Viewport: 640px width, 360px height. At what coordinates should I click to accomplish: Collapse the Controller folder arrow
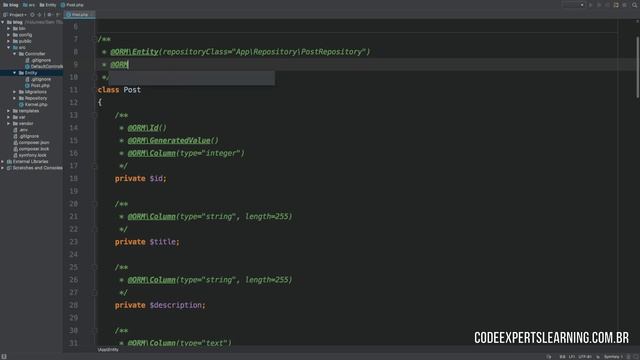tap(15, 54)
